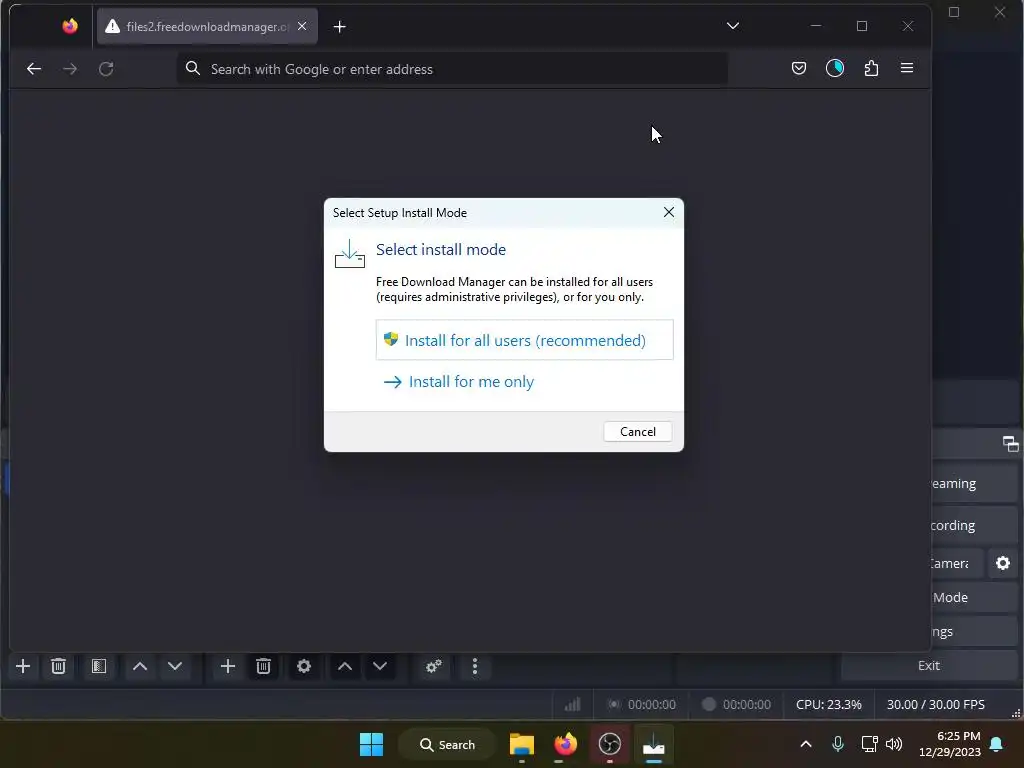
Task: Select the files2.freedownloadmanager tab
Action: coord(207,26)
